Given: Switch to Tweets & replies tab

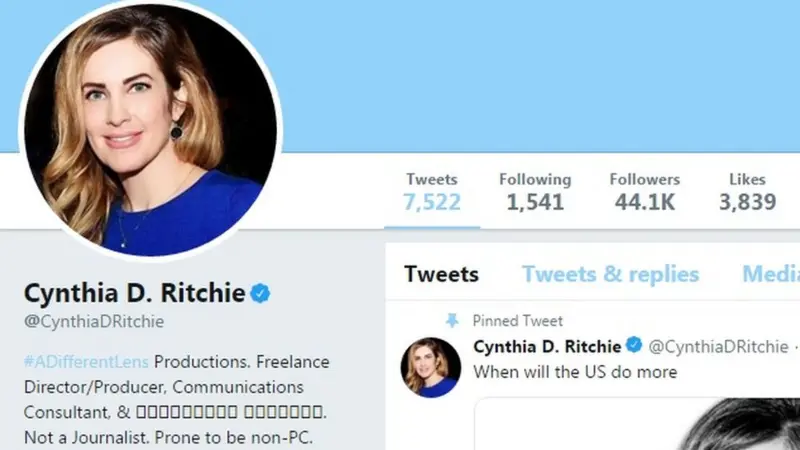Looking at the screenshot, I should click(610, 274).
